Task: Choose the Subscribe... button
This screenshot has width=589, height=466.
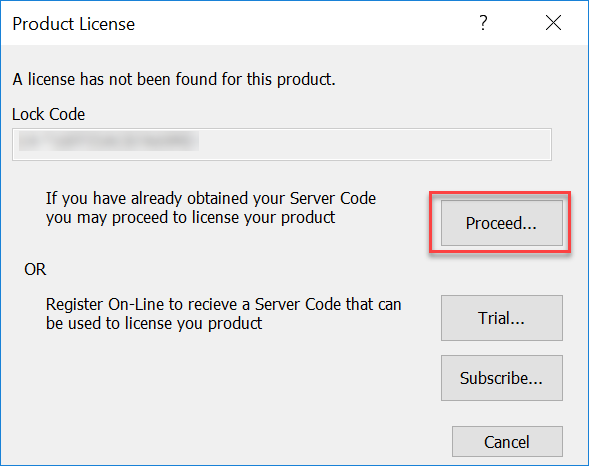Action: point(501,378)
